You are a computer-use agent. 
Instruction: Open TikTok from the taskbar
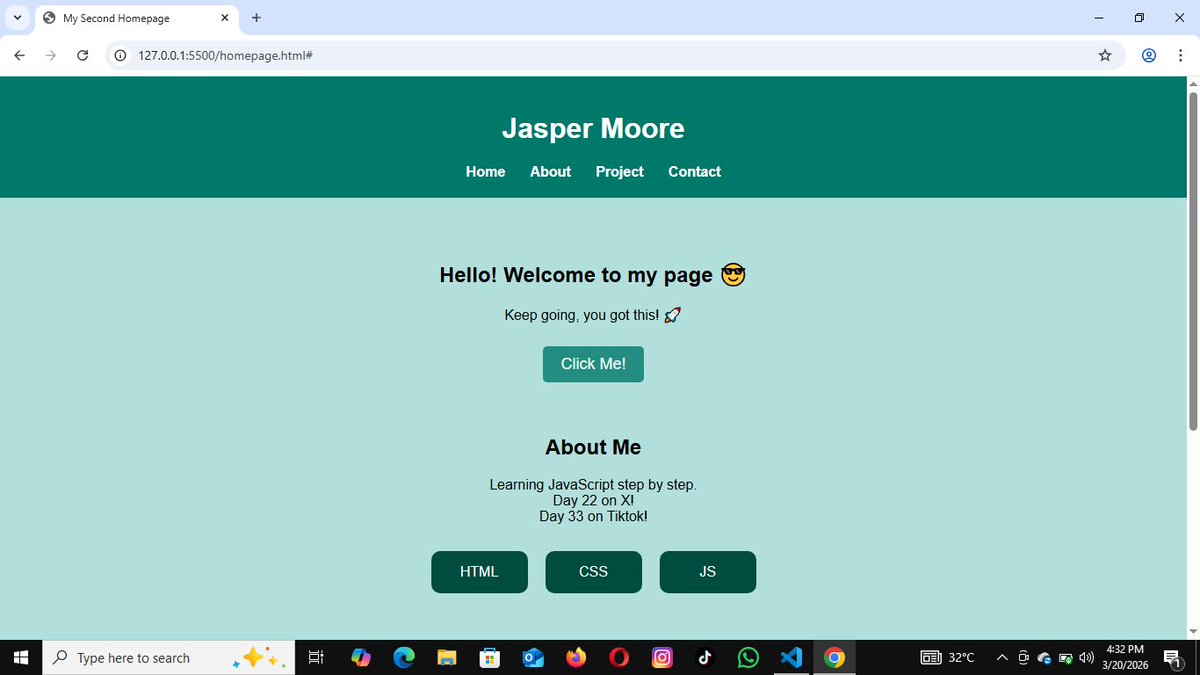[704, 657]
